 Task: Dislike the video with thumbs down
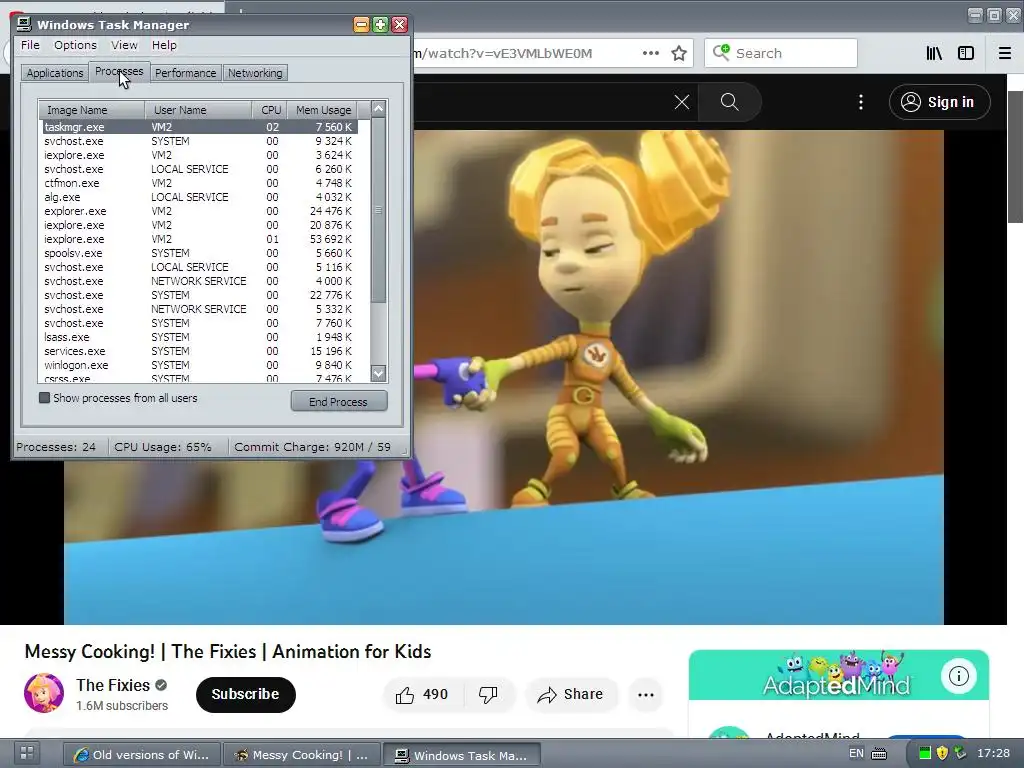click(488, 695)
